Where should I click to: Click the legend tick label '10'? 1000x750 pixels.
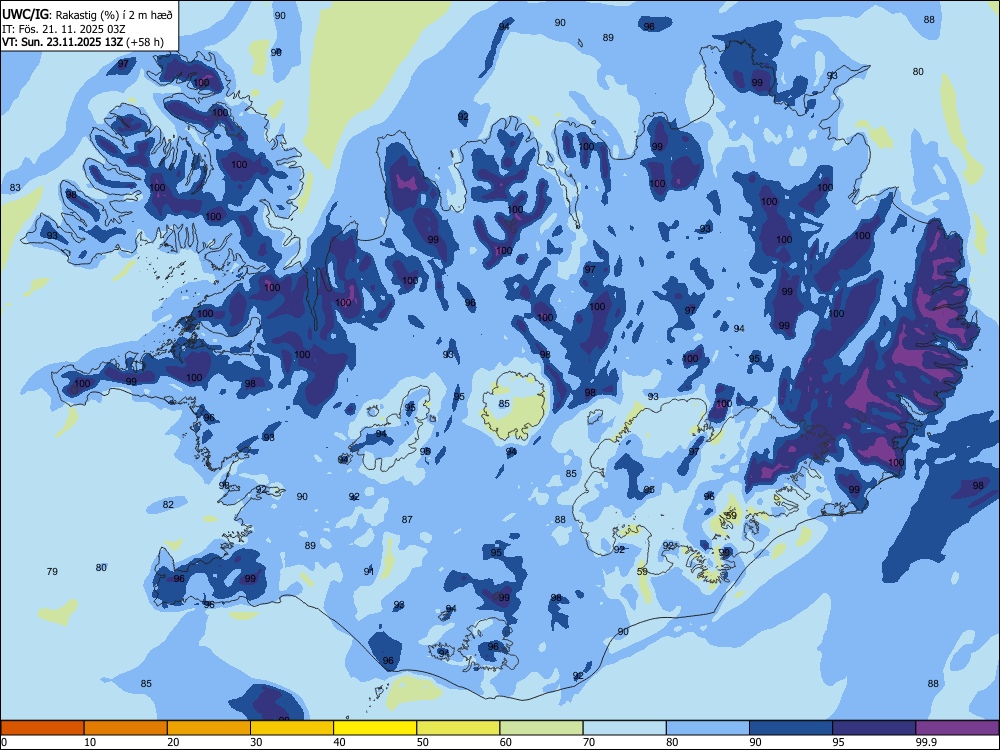90,742
